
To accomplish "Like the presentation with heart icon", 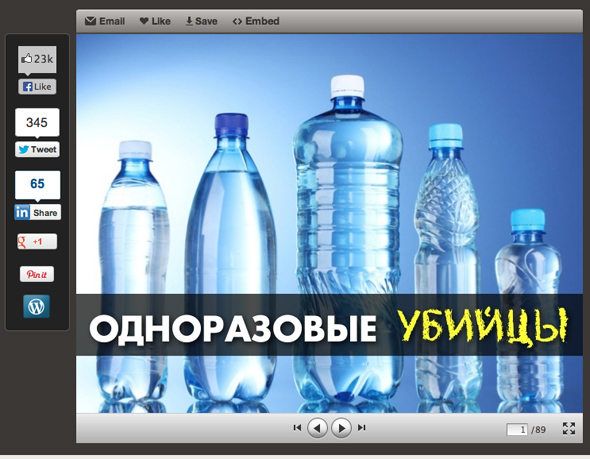I will [155, 21].
